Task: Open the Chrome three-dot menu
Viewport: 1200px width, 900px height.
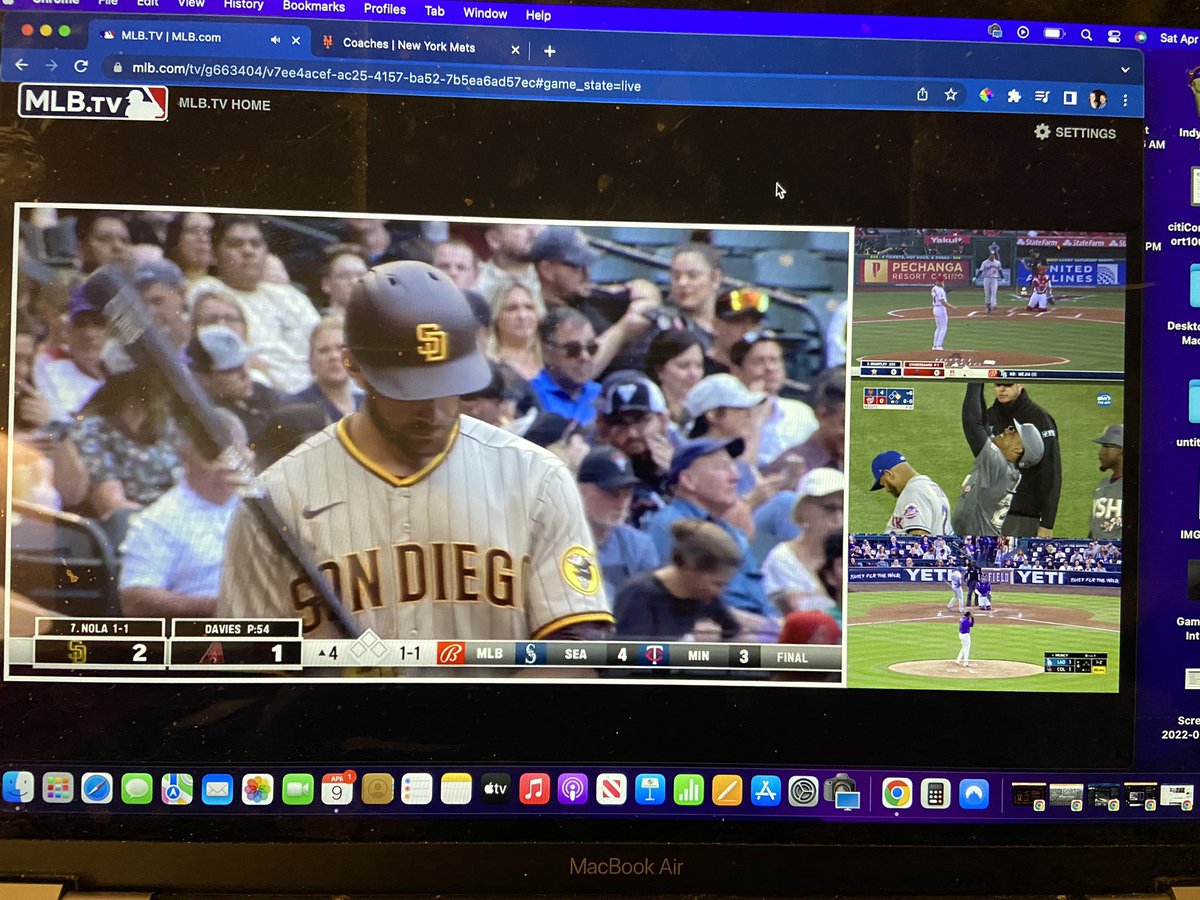Action: point(1127,100)
